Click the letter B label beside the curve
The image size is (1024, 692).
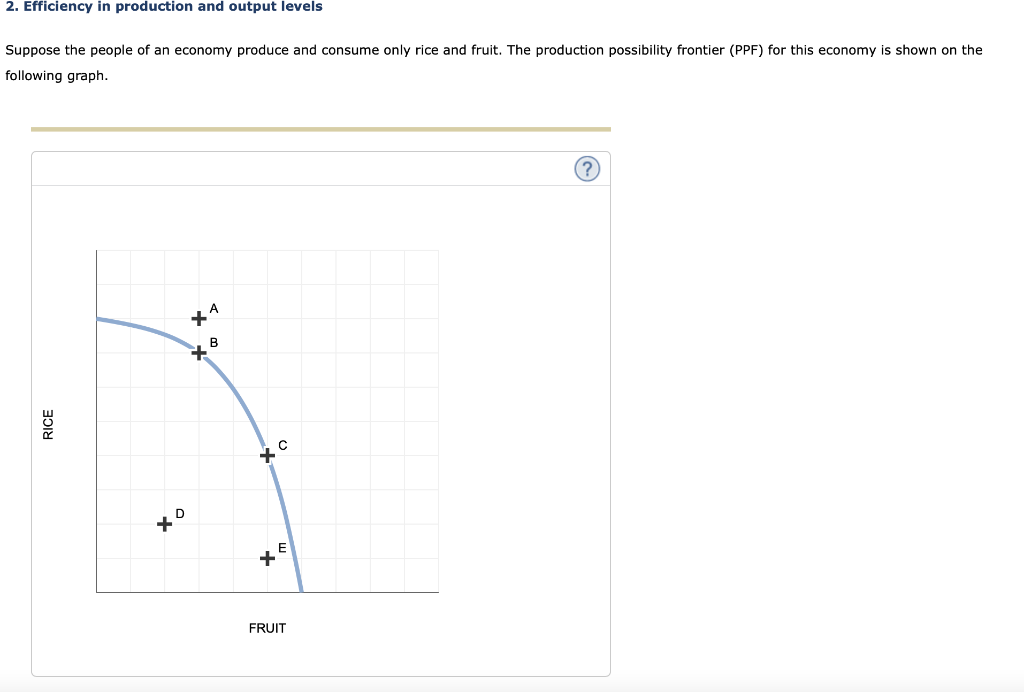[214, 343]
